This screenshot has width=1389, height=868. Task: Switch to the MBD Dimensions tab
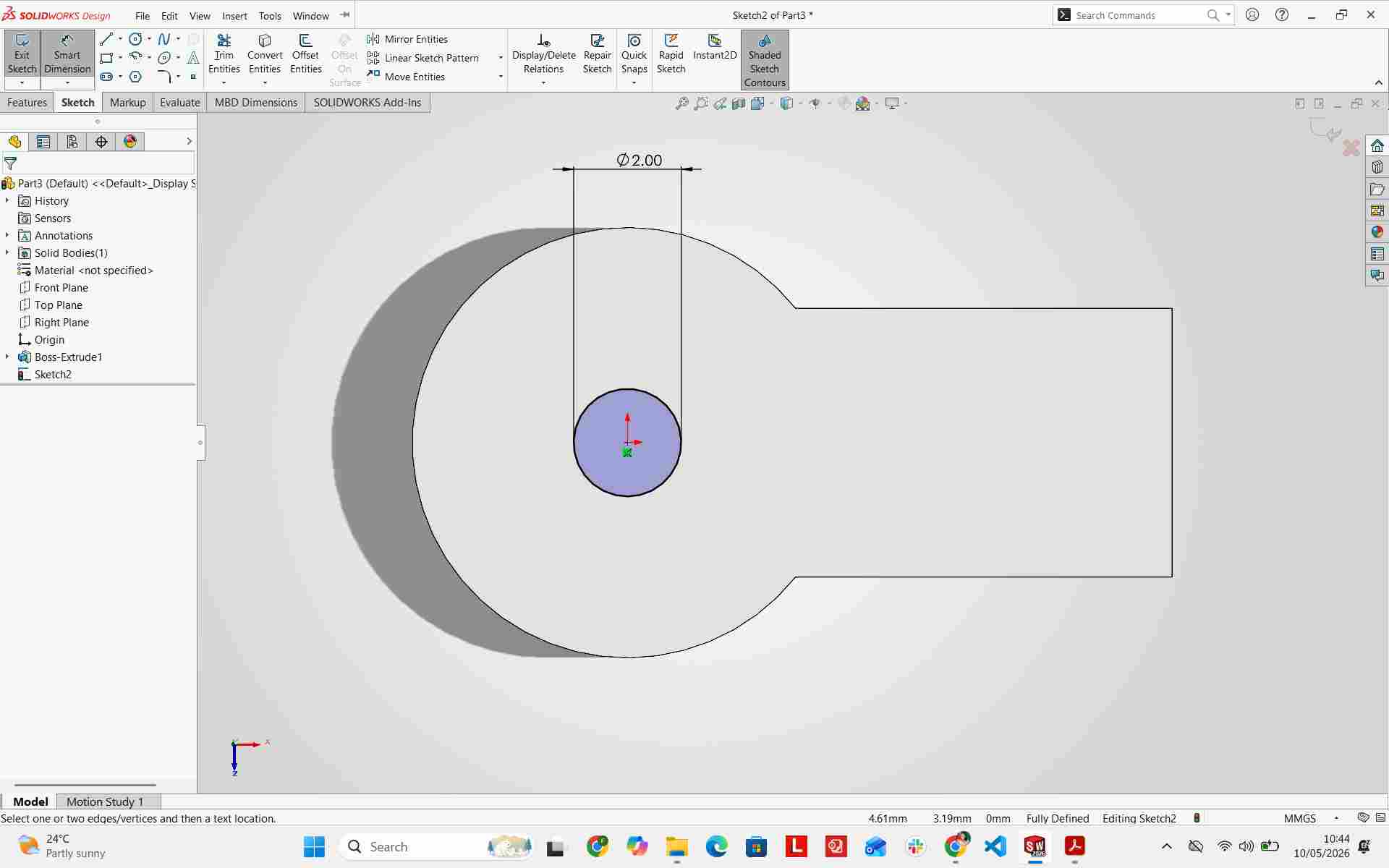pos(256,103)
